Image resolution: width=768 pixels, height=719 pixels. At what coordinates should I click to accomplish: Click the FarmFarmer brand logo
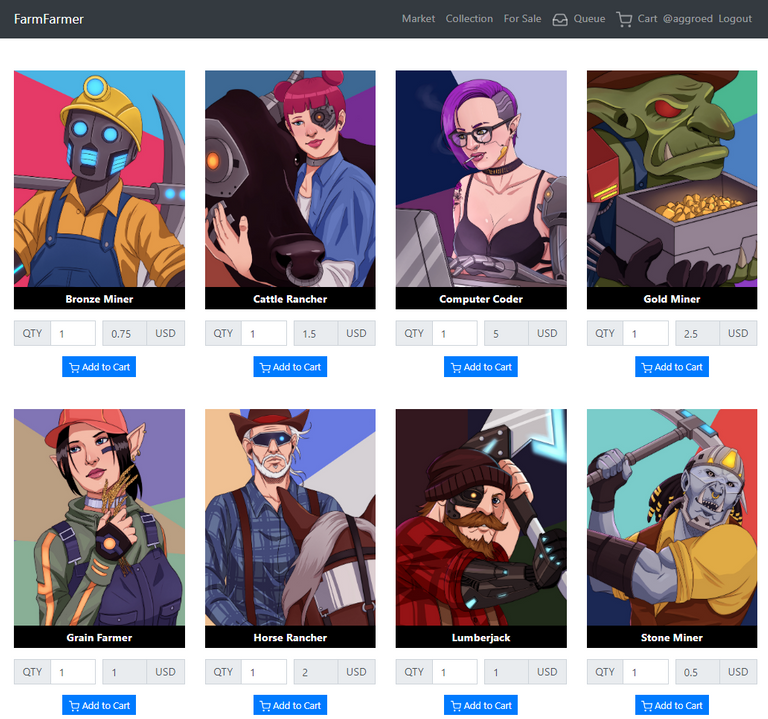click(x=48, y=19)
